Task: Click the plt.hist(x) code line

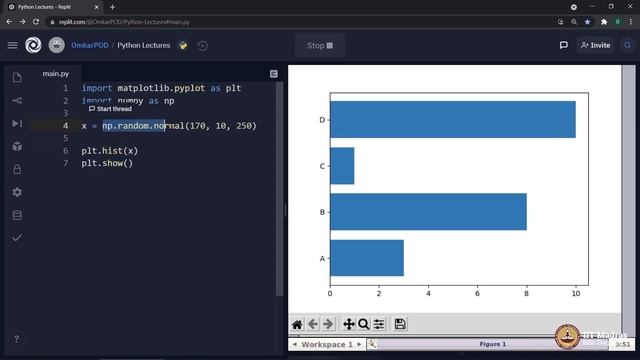Action: click(110, 151)
